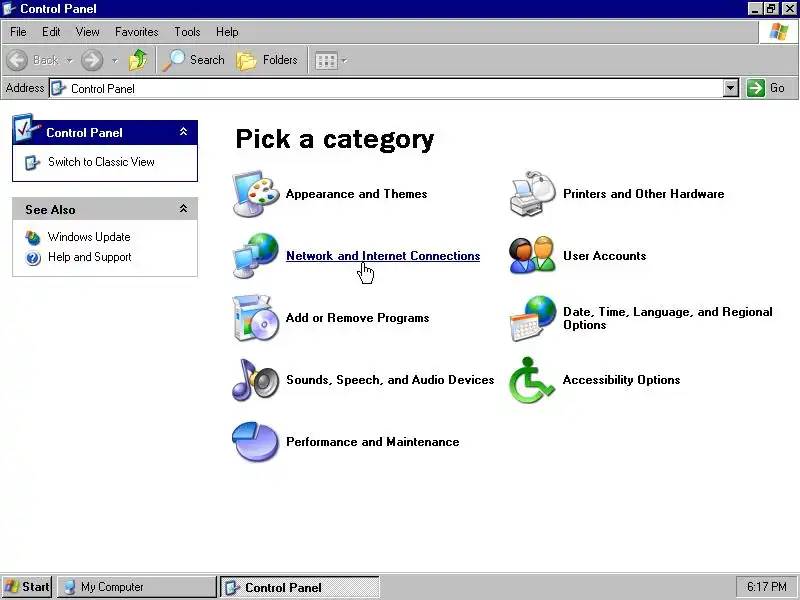Click the green Go arrow button
The width and height of the screenshot is (800, 600).
[x=756, y=88]
